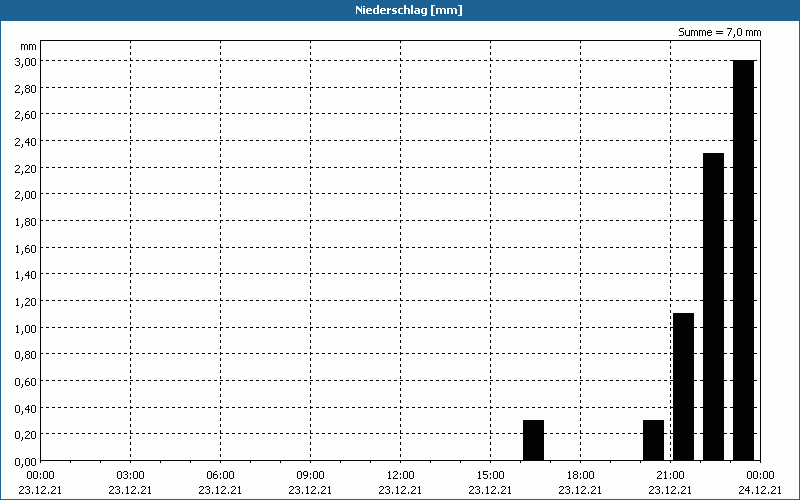Select the 2,60 y-axis label

pos(27,115)
